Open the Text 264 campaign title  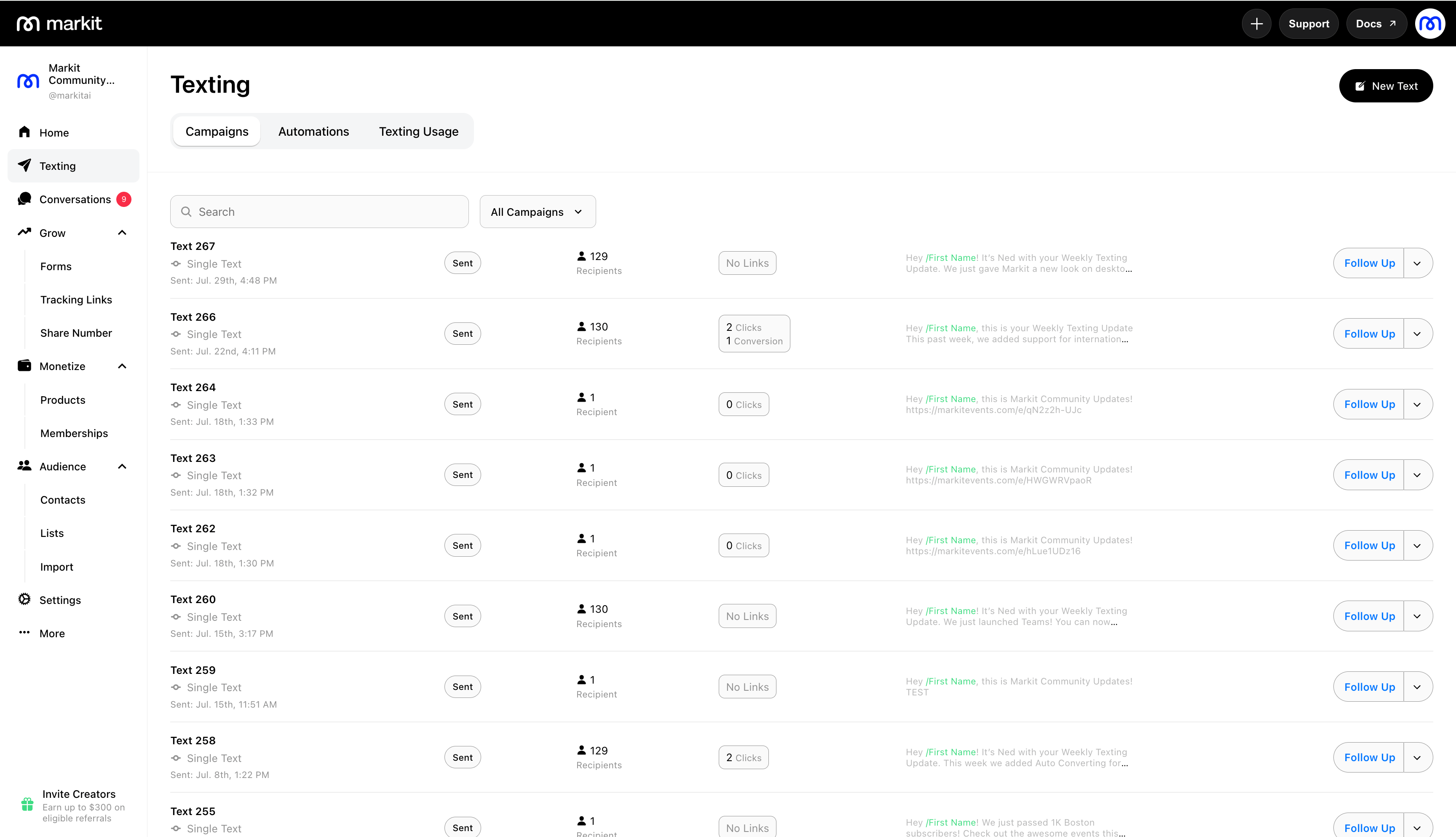(193, 387)
